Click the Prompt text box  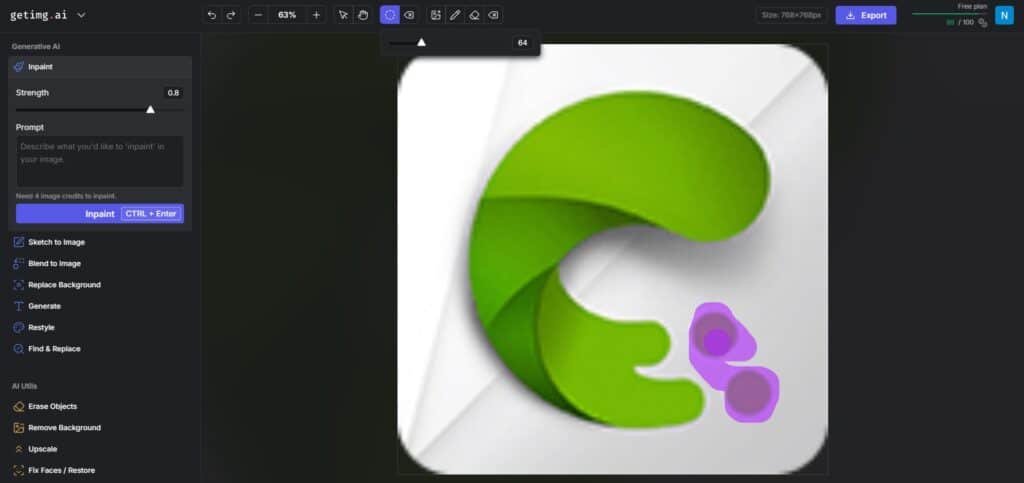(x=99, y=161)
